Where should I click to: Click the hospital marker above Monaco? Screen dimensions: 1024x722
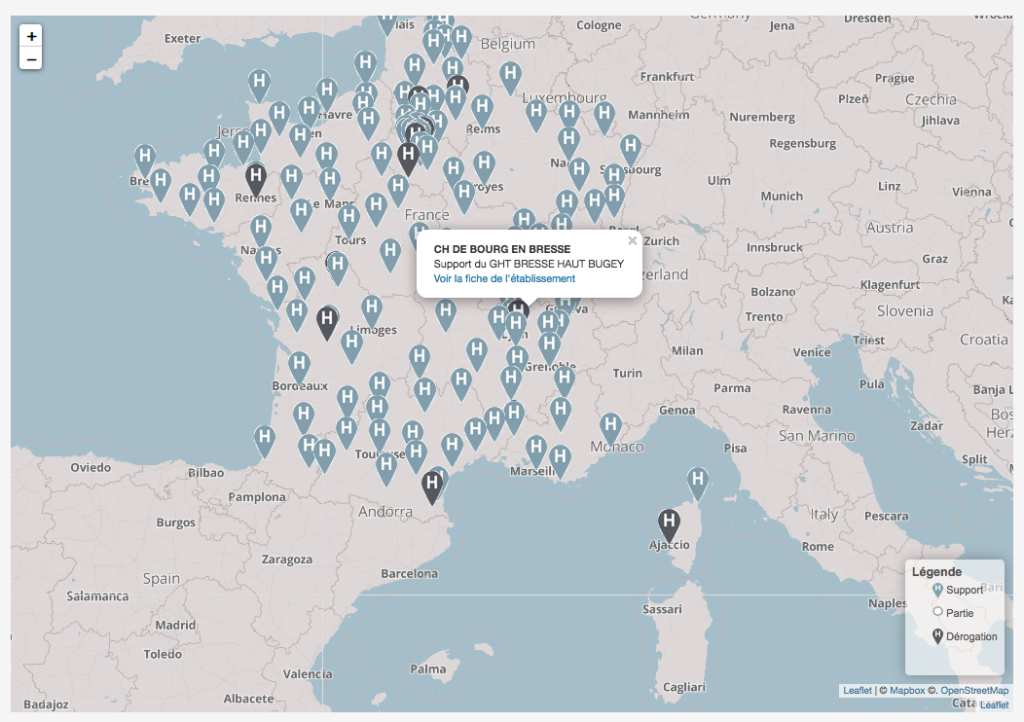610,427
